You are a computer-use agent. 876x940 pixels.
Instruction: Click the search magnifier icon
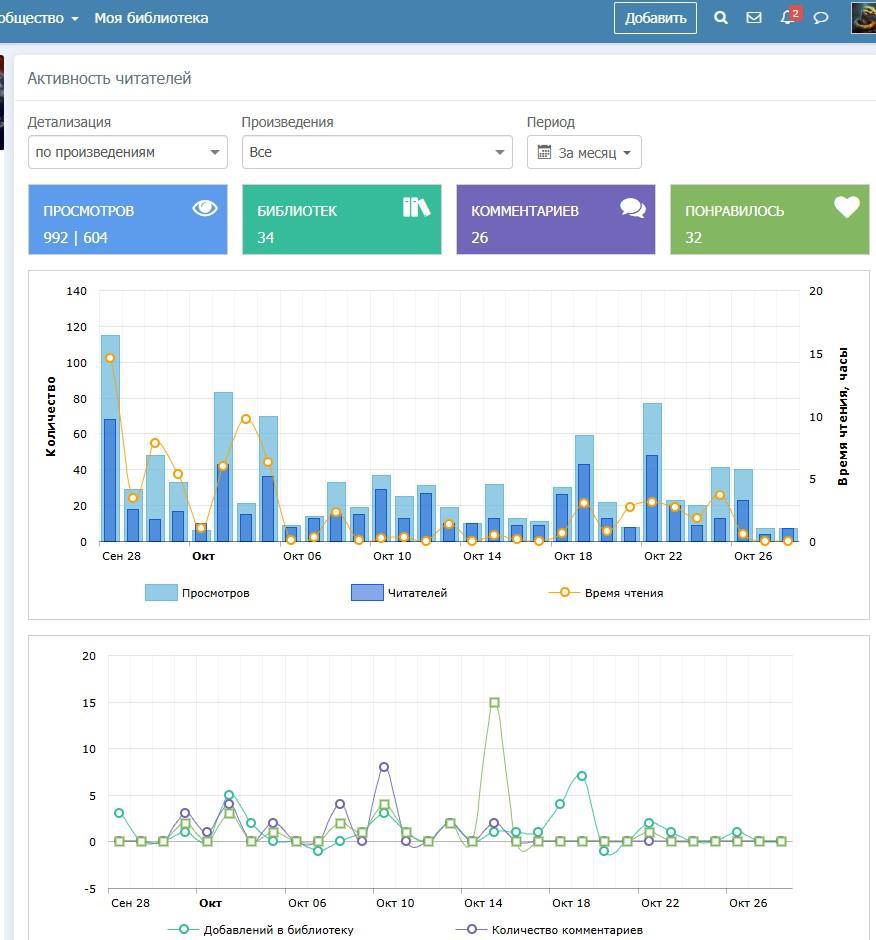pos(721,18)
